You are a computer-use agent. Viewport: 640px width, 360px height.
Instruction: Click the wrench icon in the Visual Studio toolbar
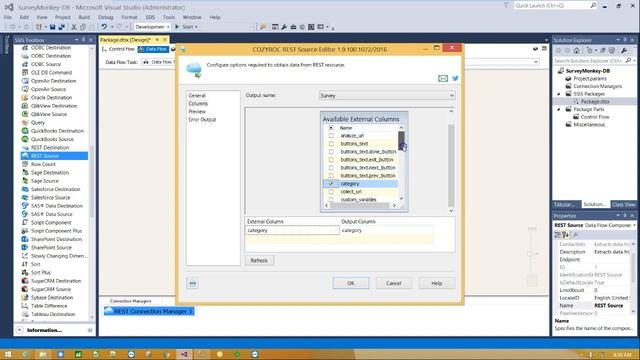click(x=284, y=27)
